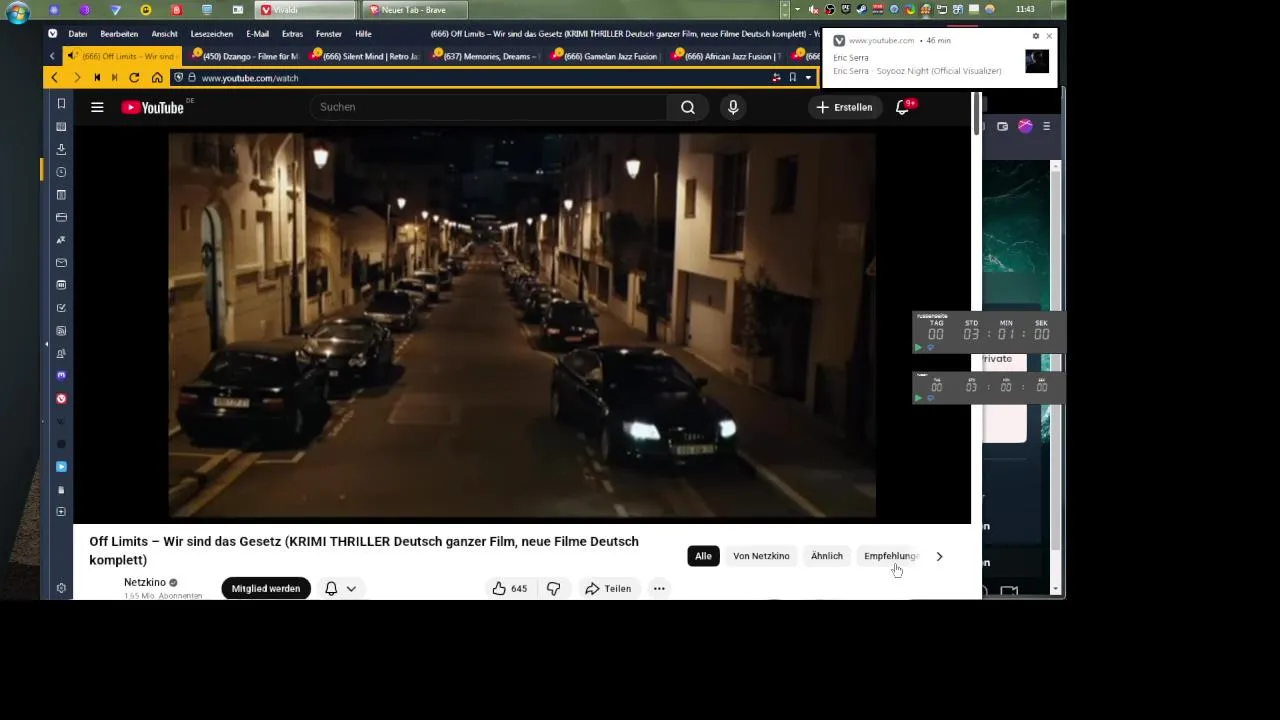Image resolution: width=1280 pixels, height=720 pixels.
Task: Open YouTube notifications bell in the header
Action: coord(902,107)
